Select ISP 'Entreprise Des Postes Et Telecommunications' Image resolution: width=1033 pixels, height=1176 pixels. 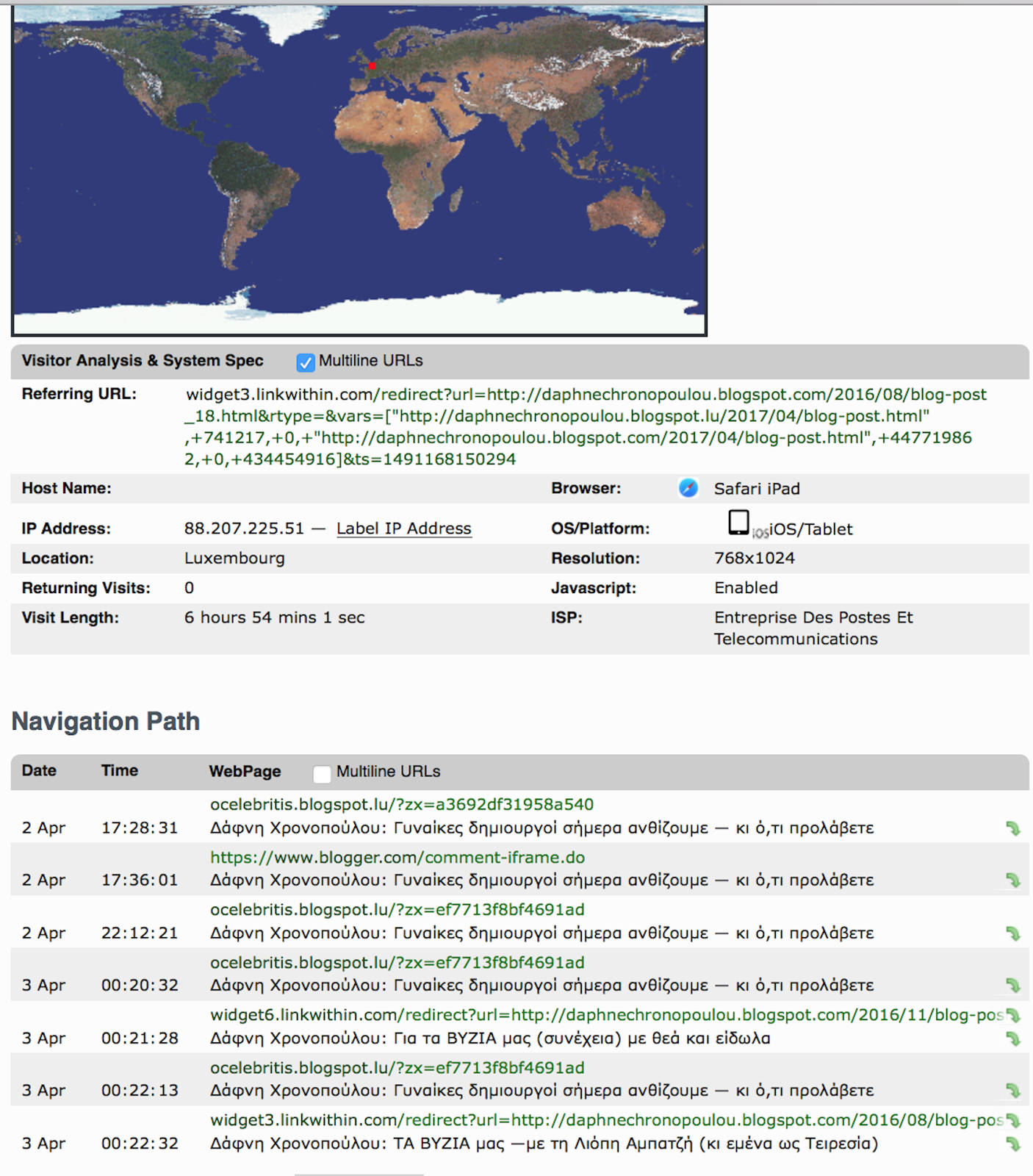[813, 628]
